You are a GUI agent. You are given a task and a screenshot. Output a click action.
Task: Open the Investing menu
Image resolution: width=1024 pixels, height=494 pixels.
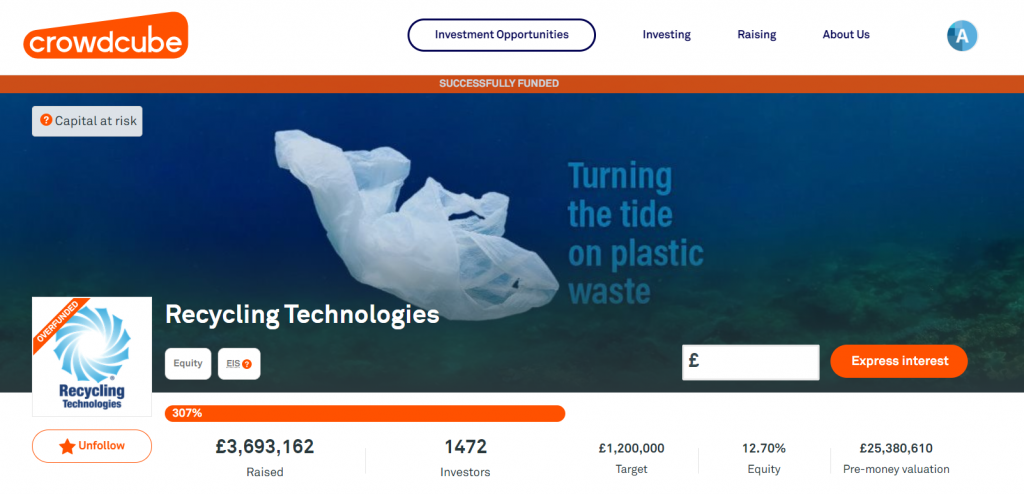coord(666,35)
